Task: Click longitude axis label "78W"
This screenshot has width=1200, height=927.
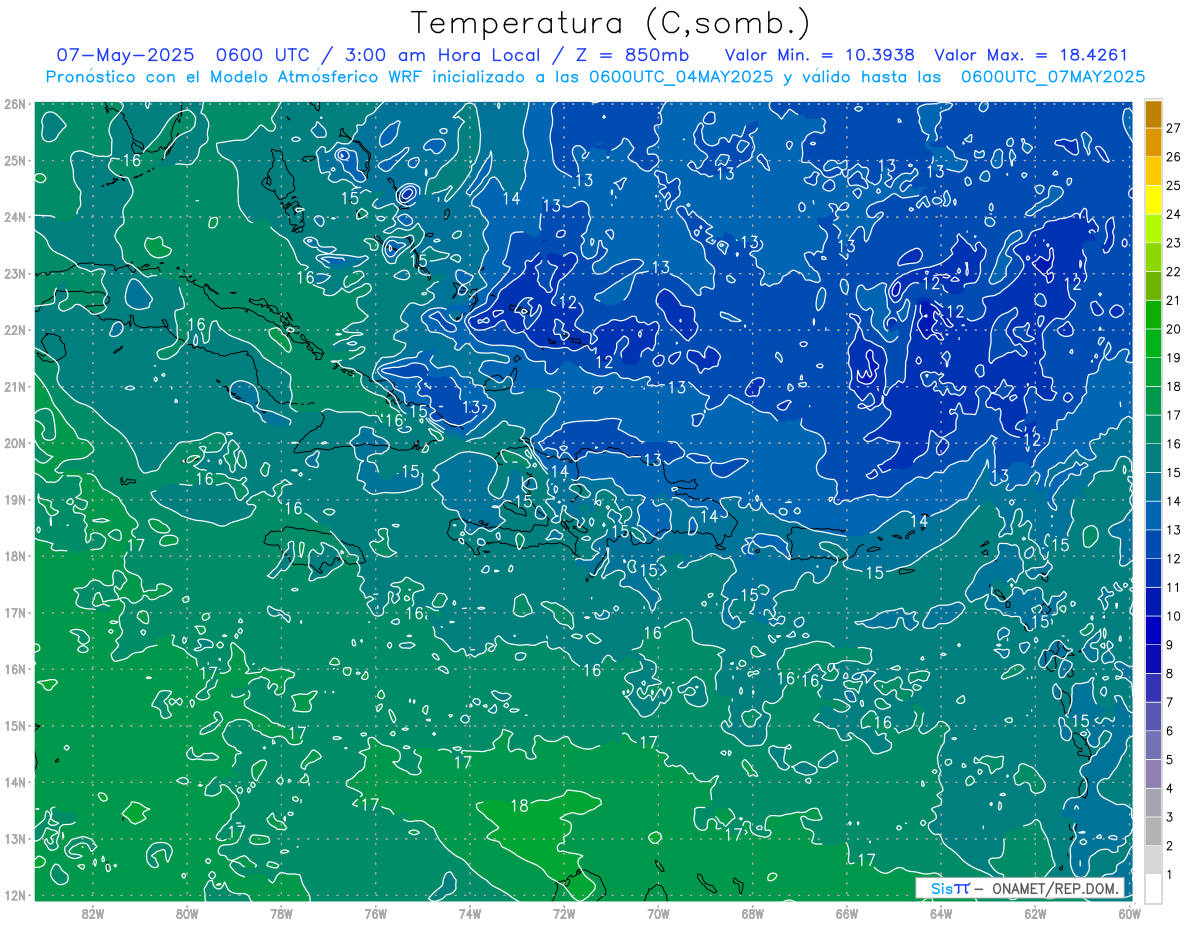Action: pyautogui.click(x=281, y=912)
